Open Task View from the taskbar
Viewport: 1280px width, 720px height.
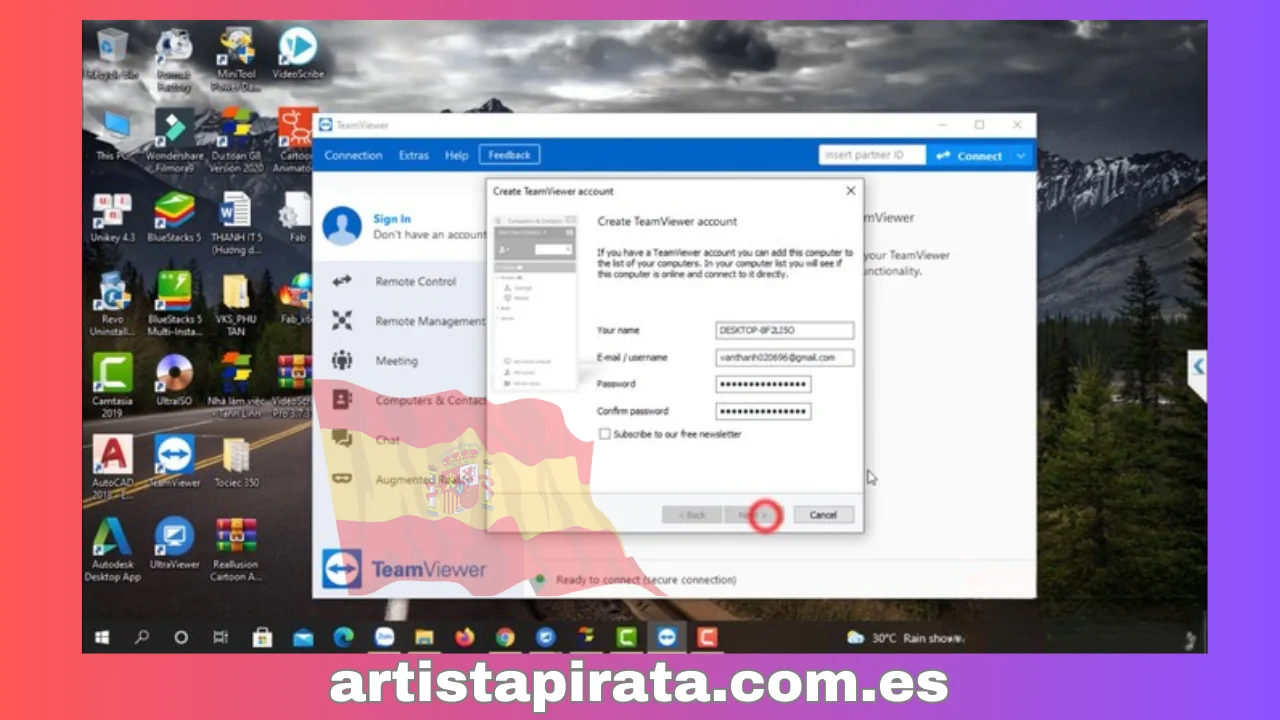tap(221, 637)
